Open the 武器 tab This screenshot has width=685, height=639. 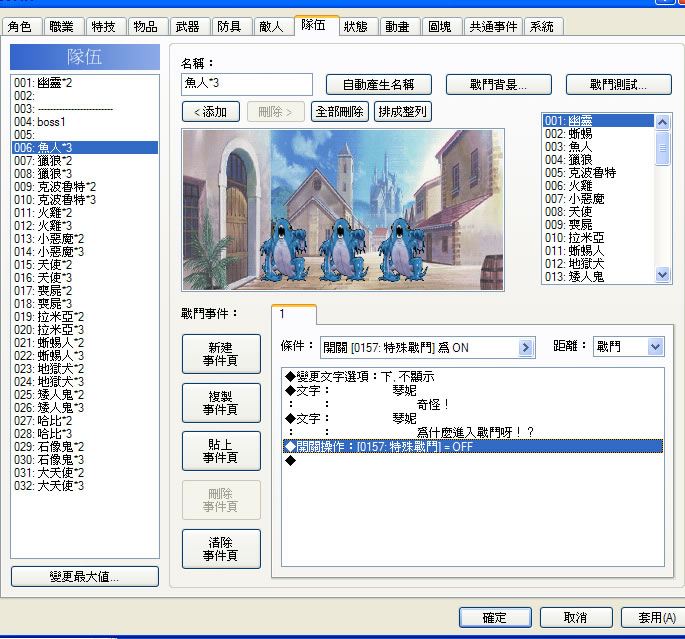[190, 27]
